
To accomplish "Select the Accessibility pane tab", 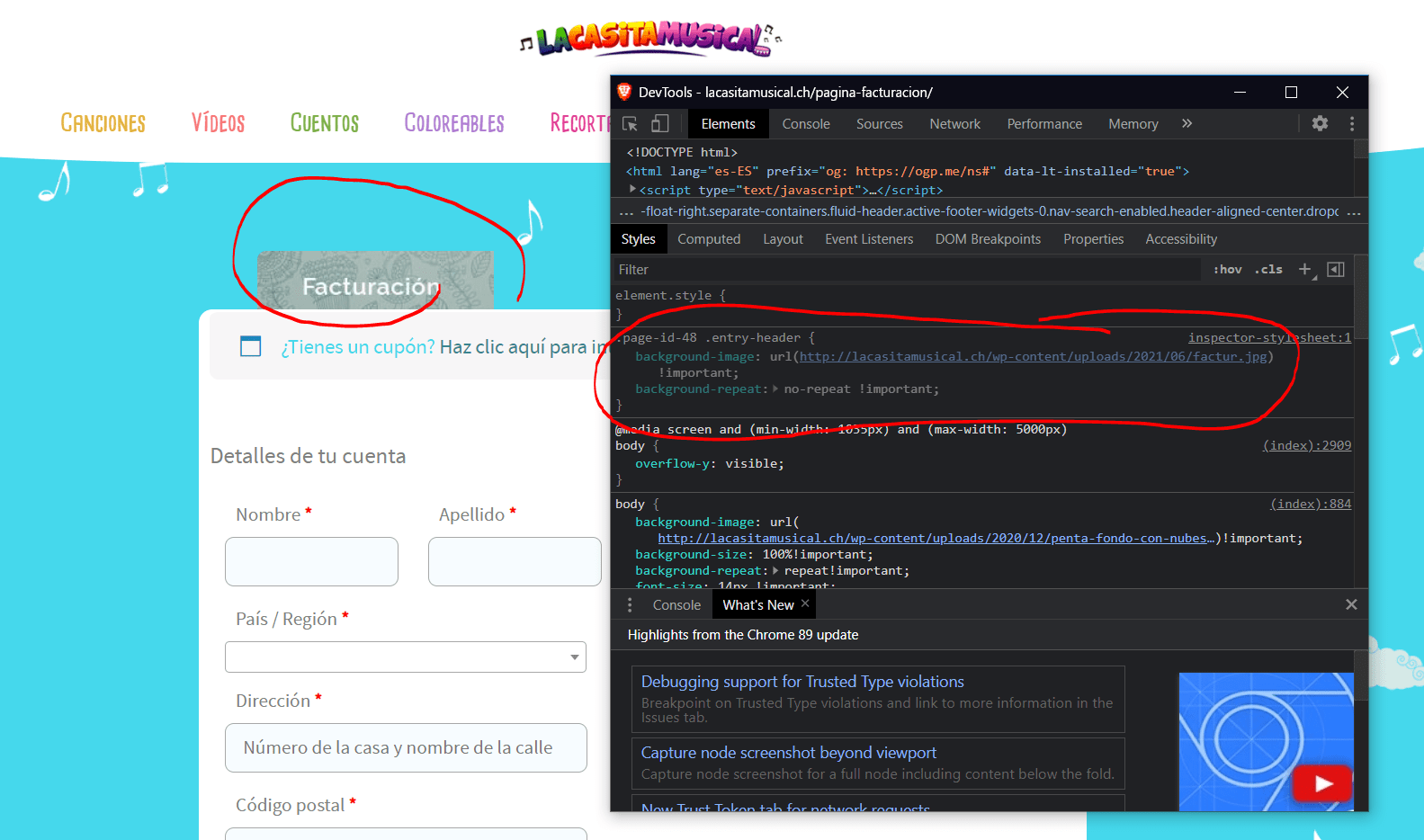I will click(1181, 239).
